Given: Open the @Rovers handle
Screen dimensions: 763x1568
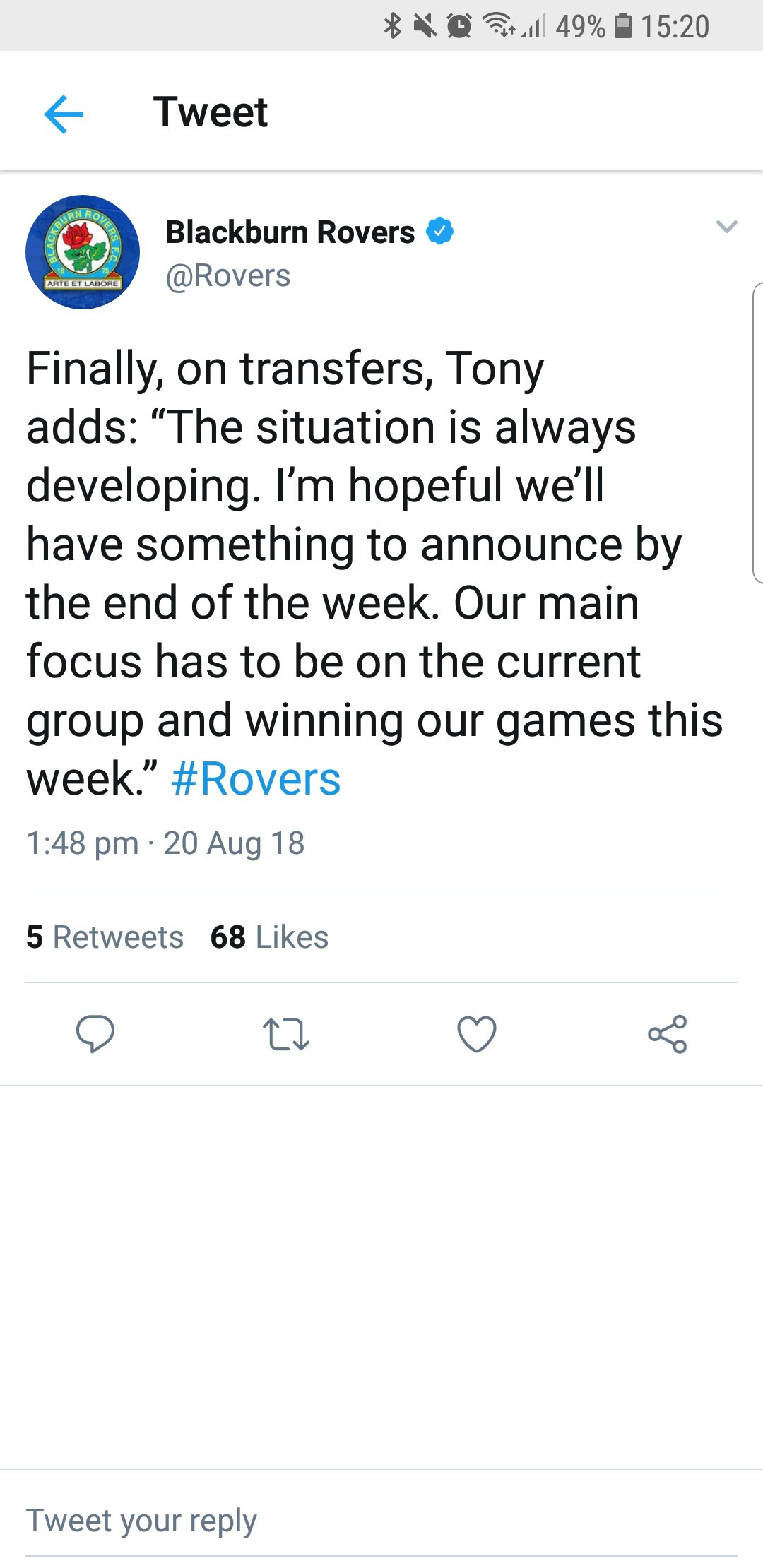Looking at the screenshot, I should (x=227, y=275).
